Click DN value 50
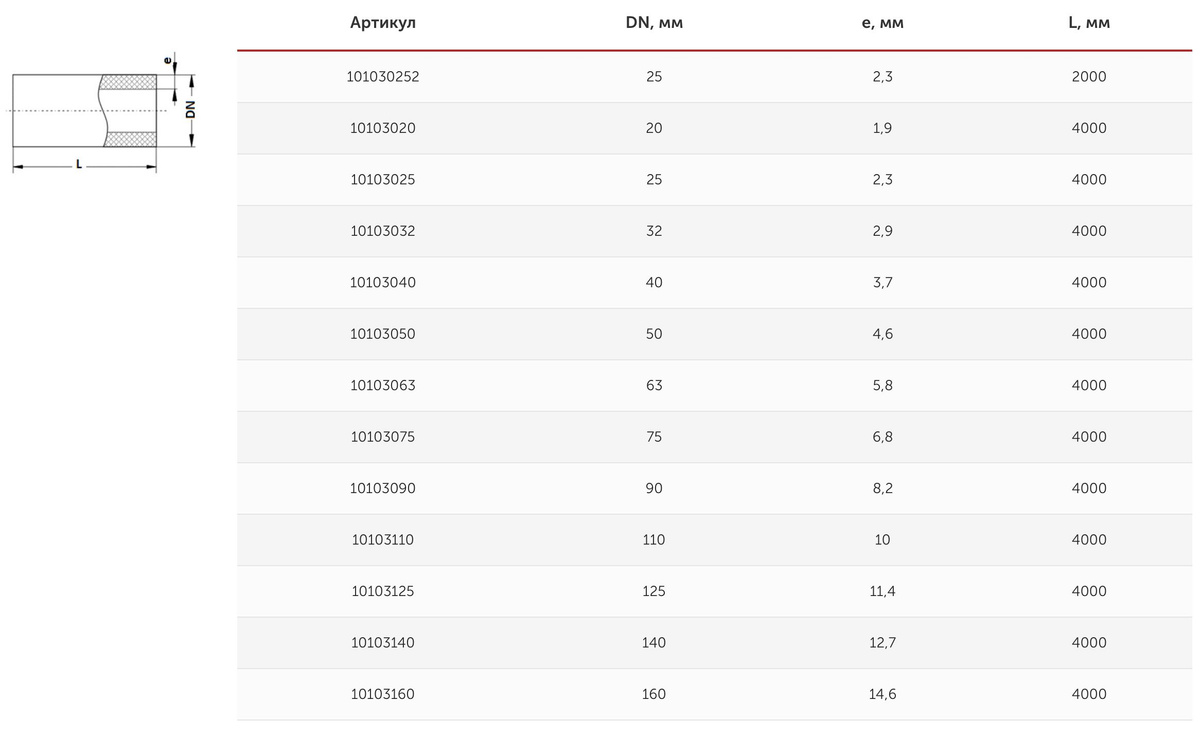 point(654,334)
